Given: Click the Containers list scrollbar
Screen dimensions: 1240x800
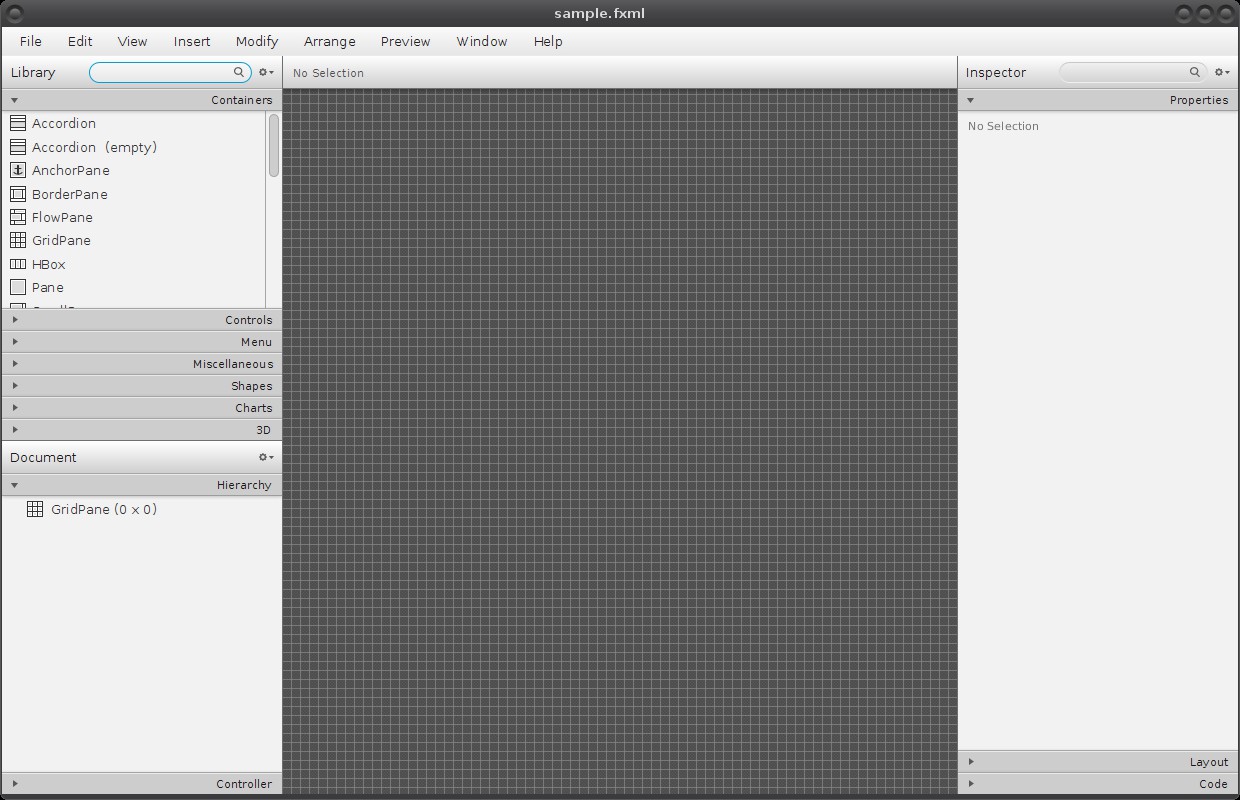Looking at the screenshot, I should 273,145.
